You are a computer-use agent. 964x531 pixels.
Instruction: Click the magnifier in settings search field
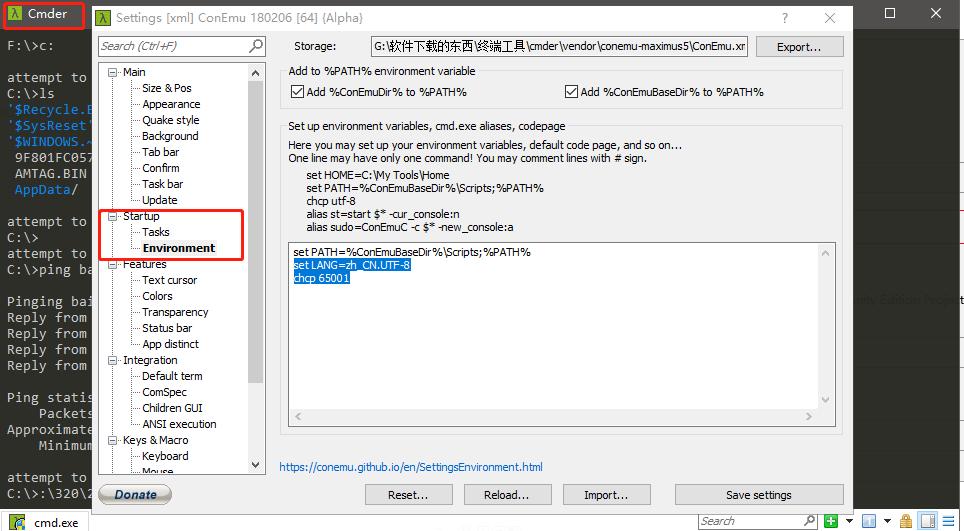point(256,45)
